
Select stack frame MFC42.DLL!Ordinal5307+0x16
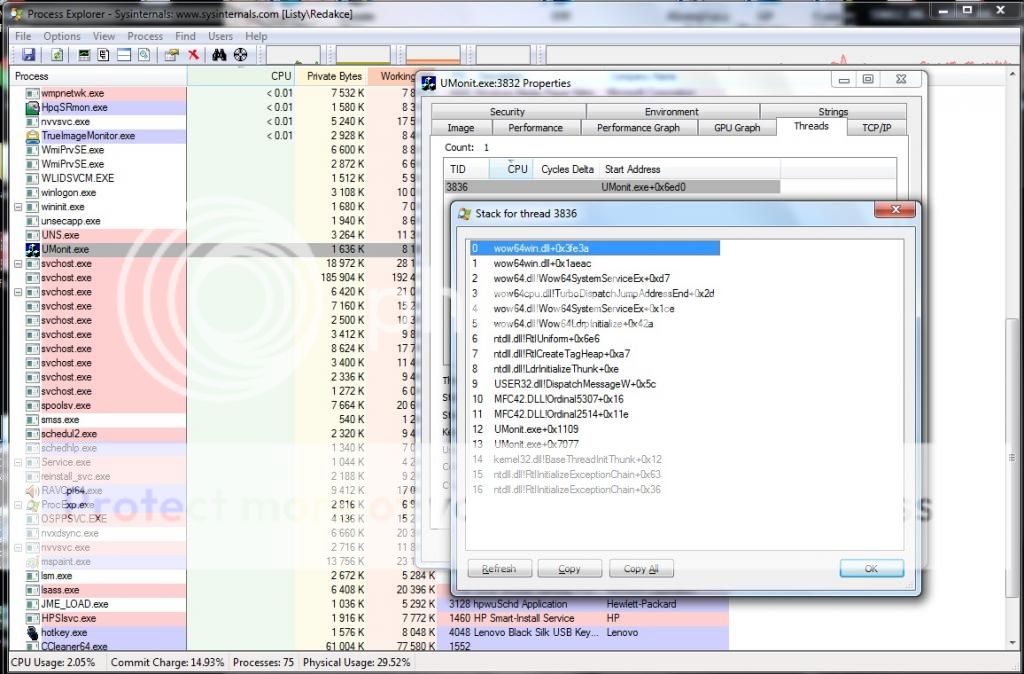click(595, 399)
